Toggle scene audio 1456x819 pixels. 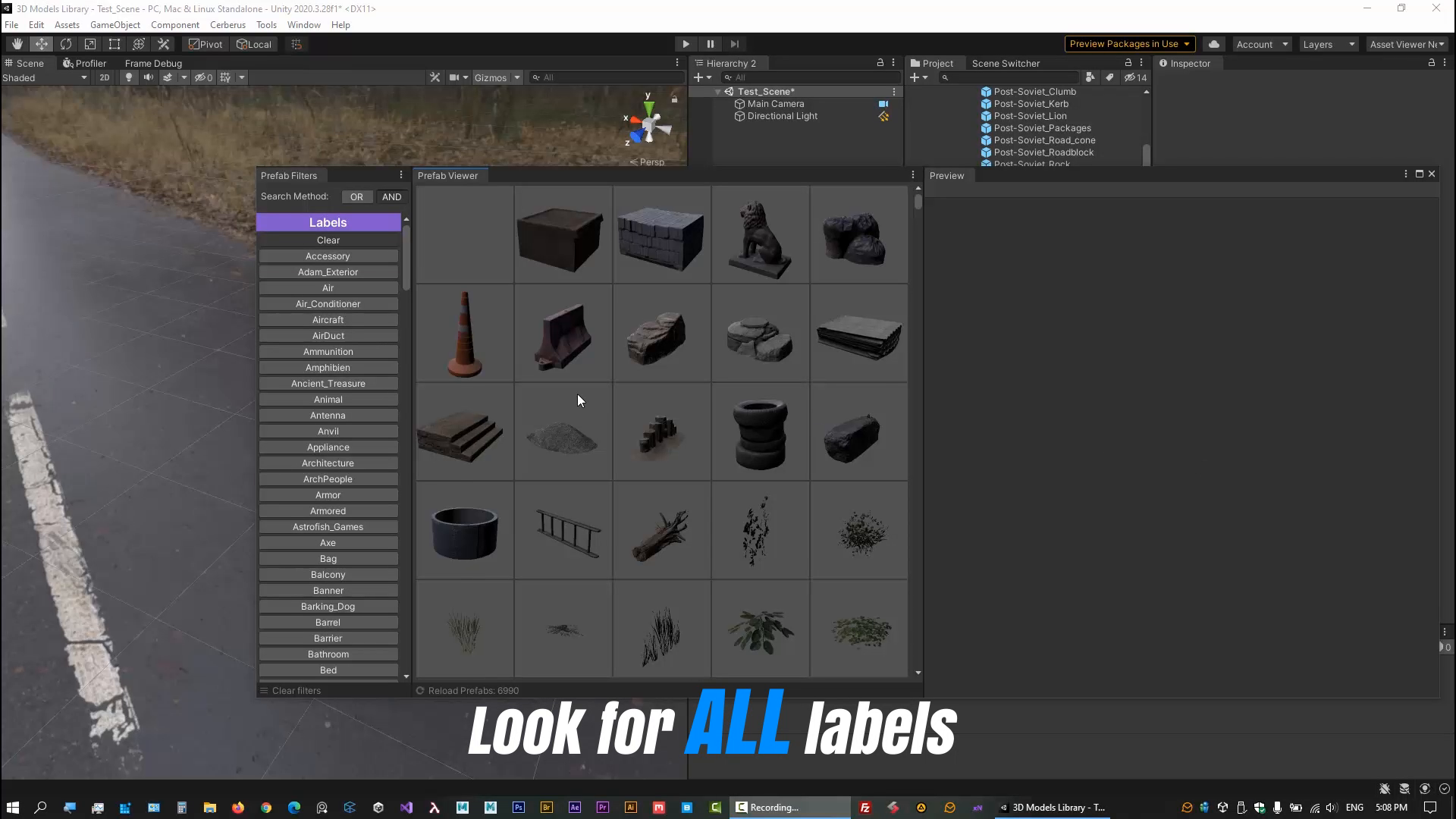click(149, 77)
